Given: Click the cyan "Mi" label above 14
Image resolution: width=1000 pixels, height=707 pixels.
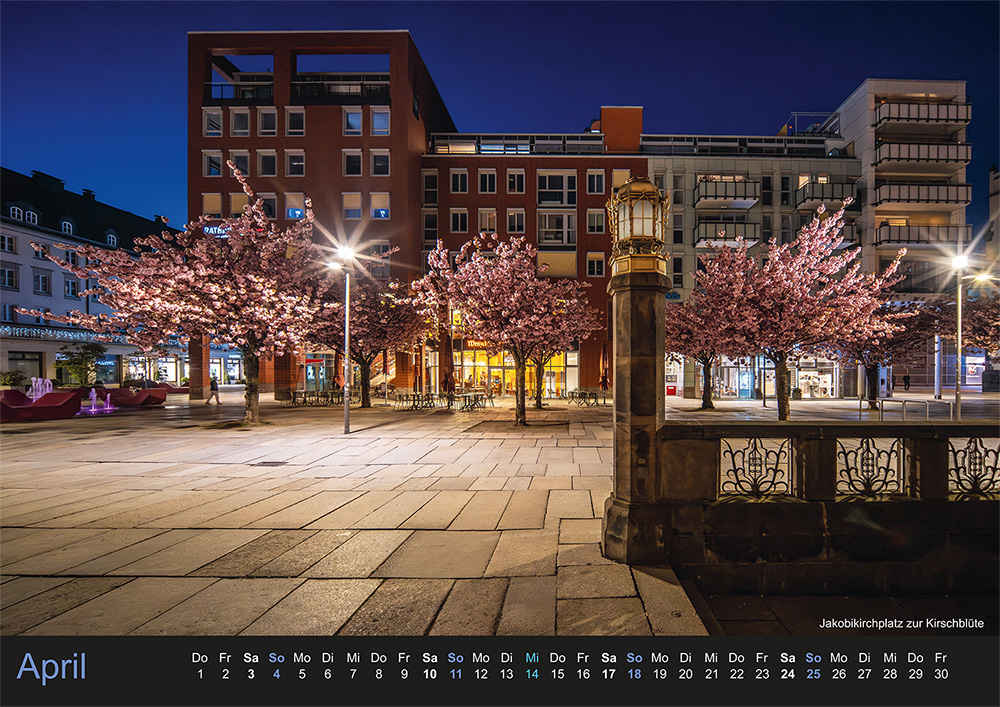Looking at the screenshot, I should coord(532,657).
